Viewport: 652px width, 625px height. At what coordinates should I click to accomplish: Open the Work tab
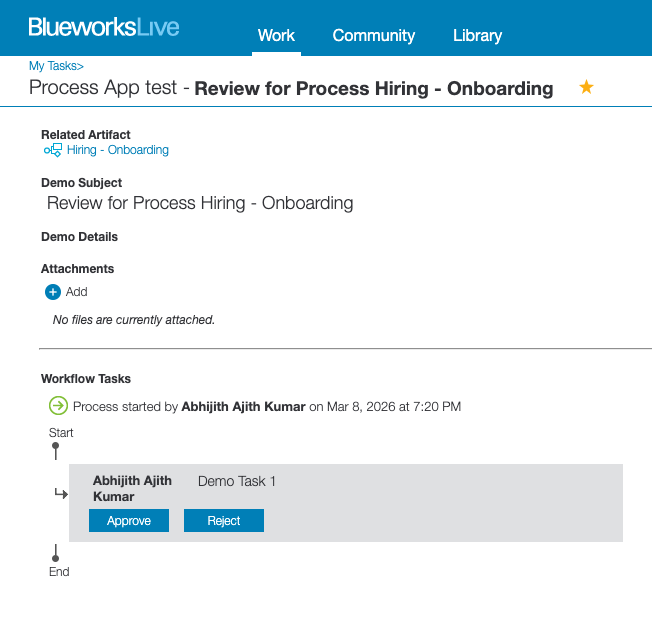click(276, 36)
